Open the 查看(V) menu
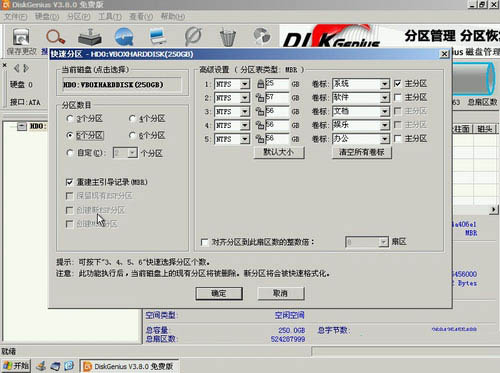 (x=141, y=16)
